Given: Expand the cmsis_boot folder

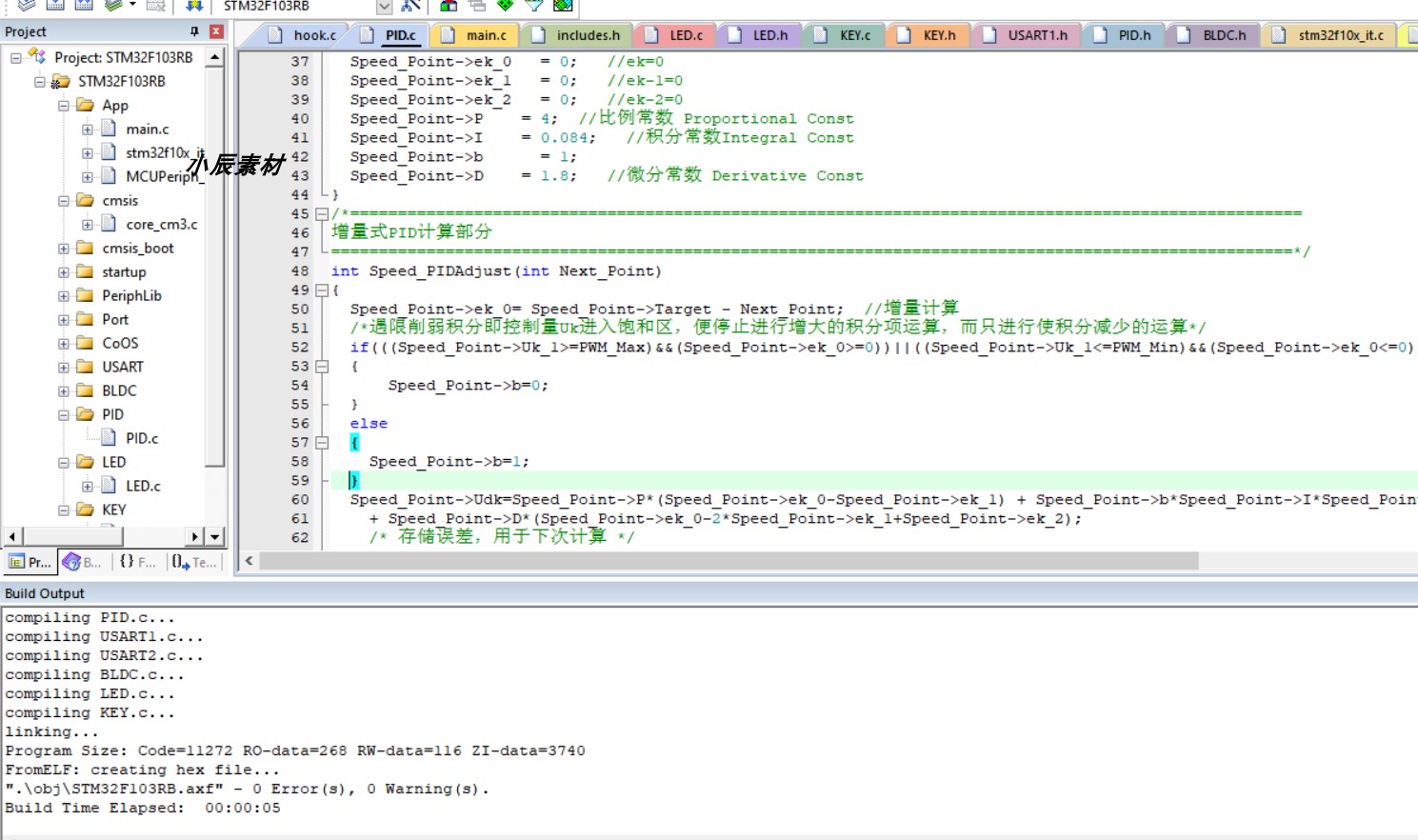Looking at the screenshot, I should [x=64, y=249].
